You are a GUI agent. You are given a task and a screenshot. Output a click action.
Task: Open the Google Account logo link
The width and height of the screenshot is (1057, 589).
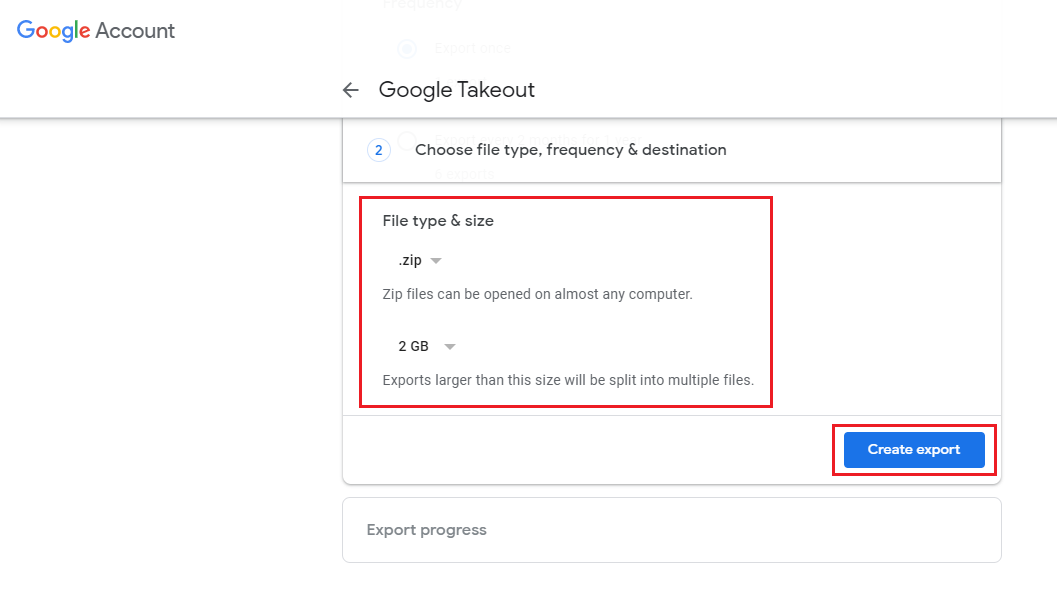(x=96, y=31)
